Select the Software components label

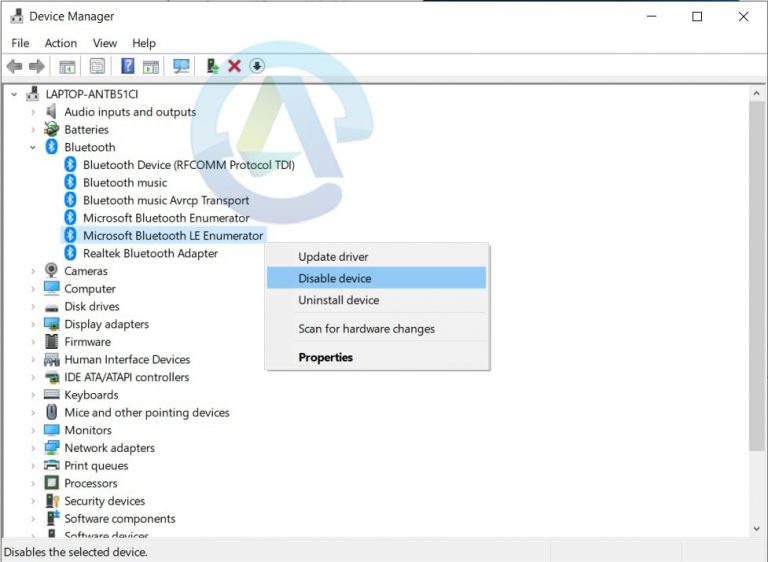[x=120, y=518]
